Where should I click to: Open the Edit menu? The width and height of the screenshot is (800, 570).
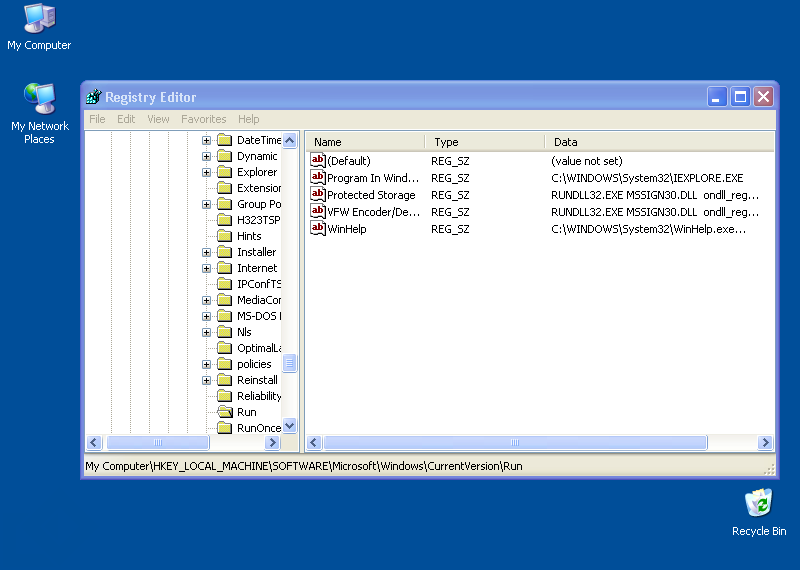pyautogui.click(x=126, y=119)
